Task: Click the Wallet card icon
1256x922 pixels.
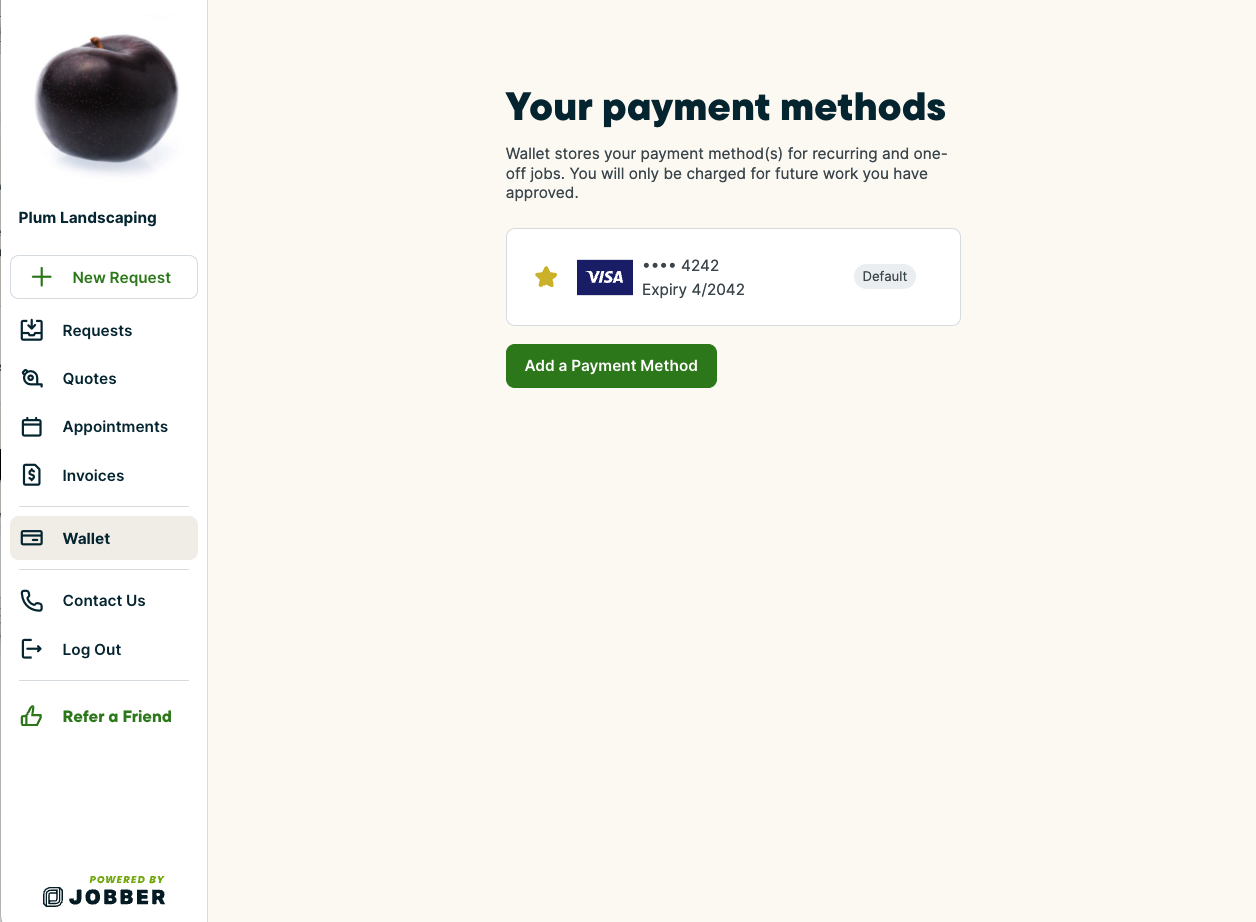Action: tap(32, 538)
